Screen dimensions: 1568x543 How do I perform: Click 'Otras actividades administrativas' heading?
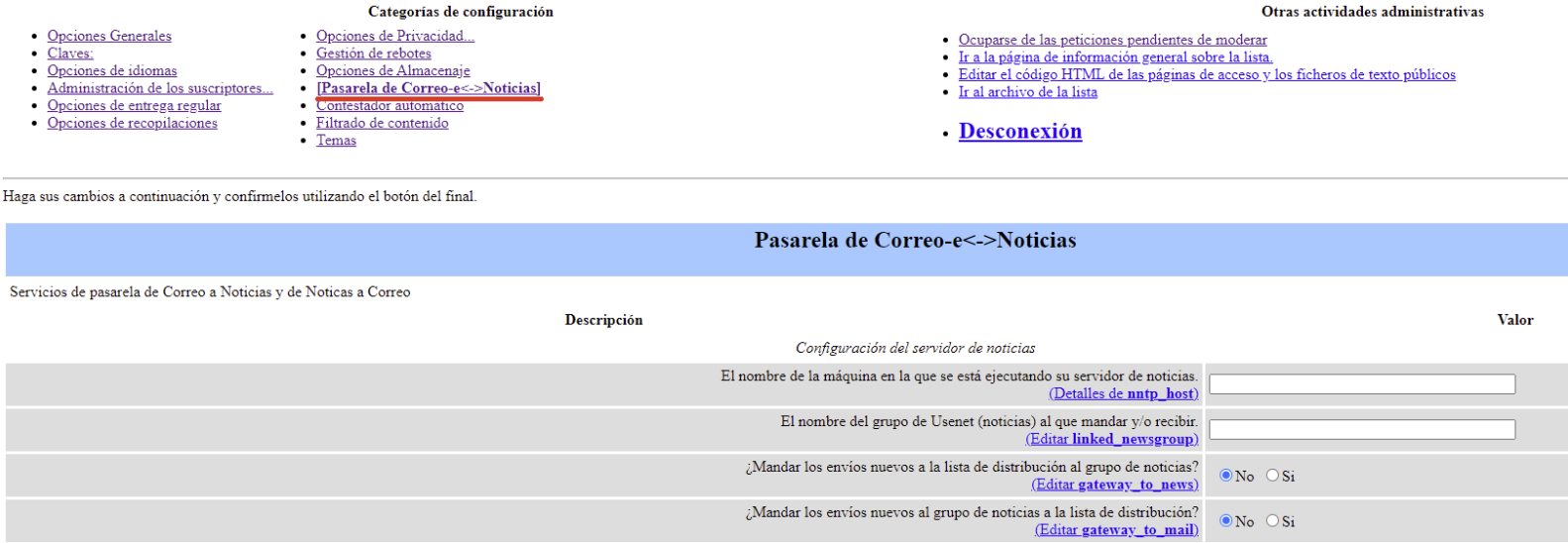[1372, 12]
